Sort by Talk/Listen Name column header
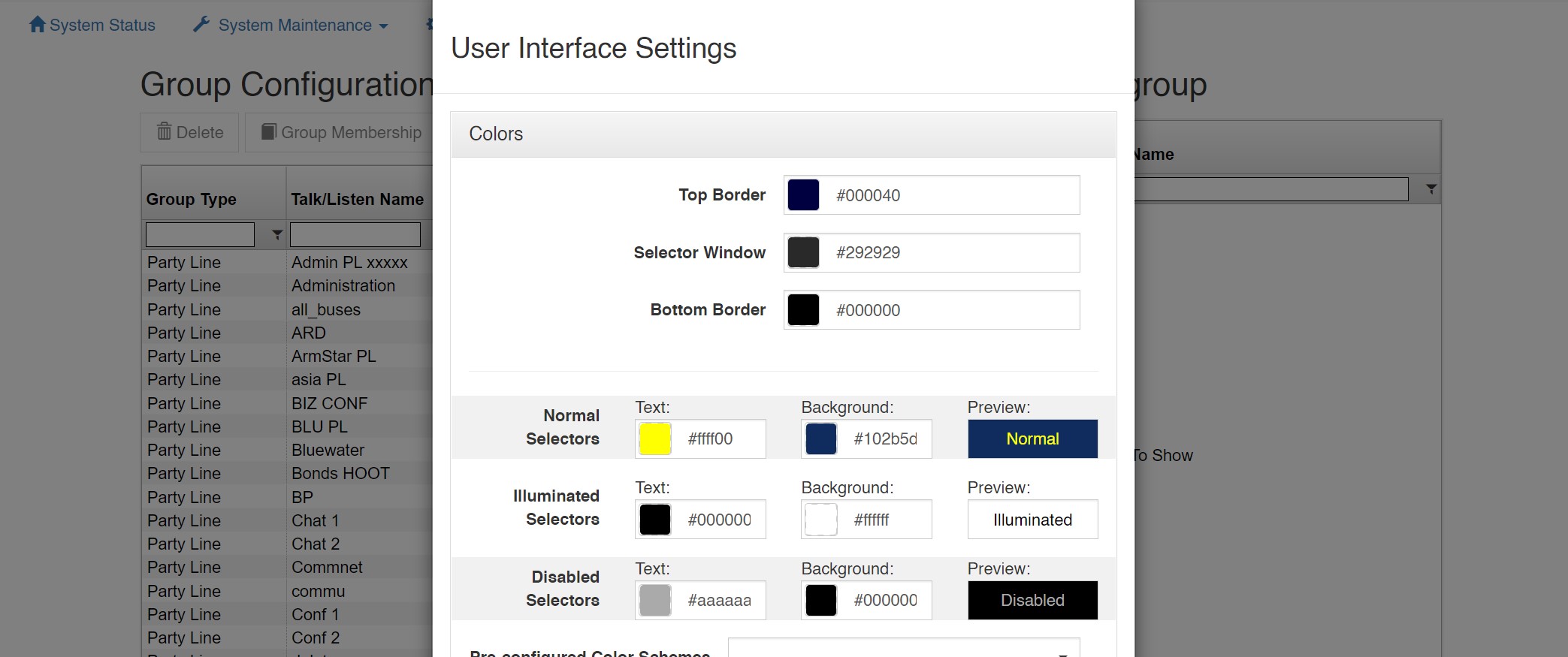The width and height of the screenshot is (1568, 657). point(358,199)
